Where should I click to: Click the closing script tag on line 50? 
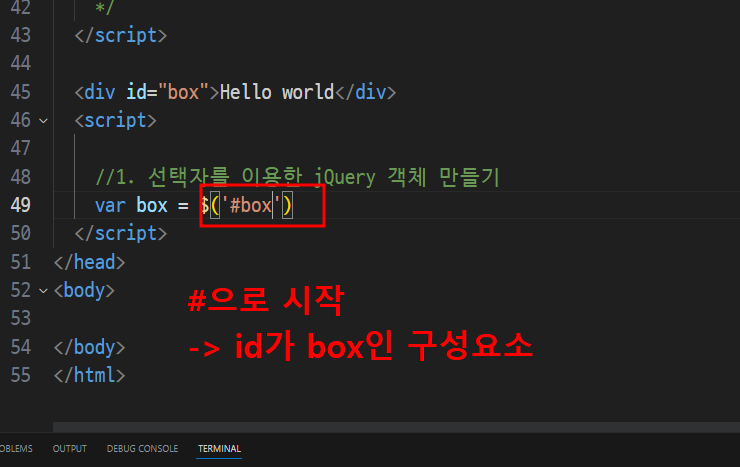click(x=121, y=234)
